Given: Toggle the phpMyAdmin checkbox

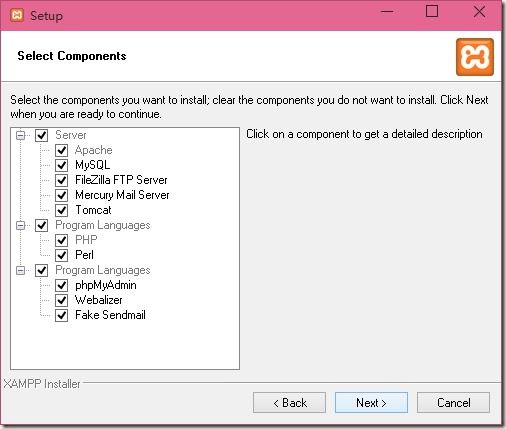Looking at the screenshot, I should 61,285.
